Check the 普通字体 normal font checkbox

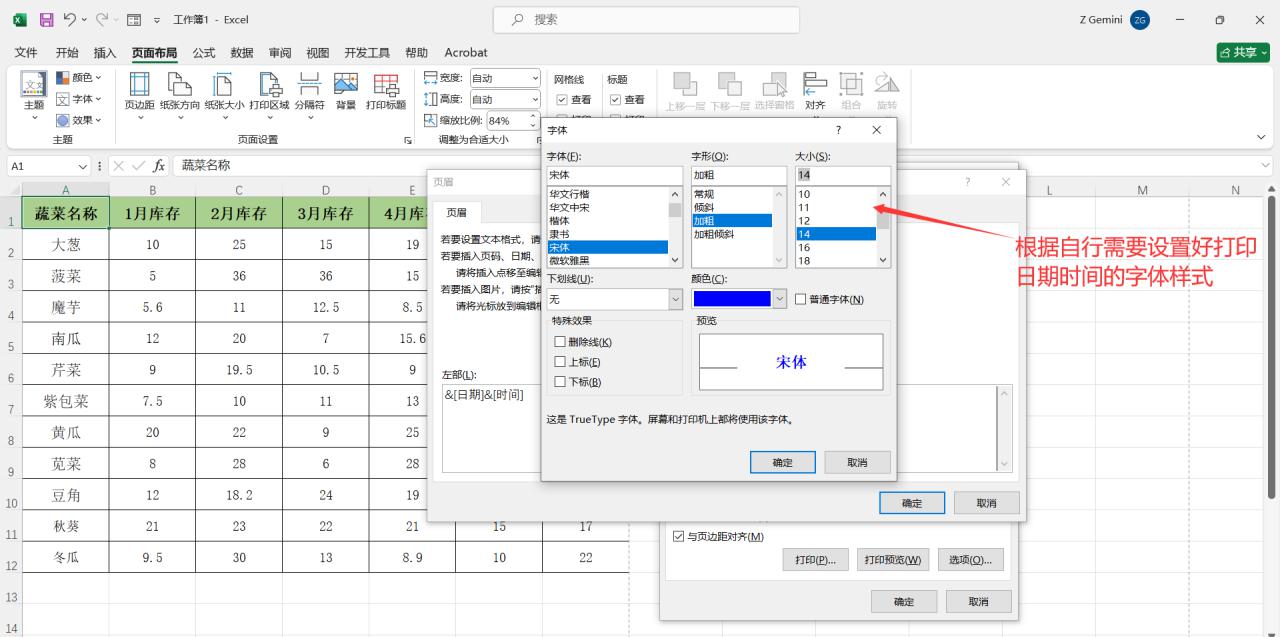pyautogui.click(x=801, y=299)
